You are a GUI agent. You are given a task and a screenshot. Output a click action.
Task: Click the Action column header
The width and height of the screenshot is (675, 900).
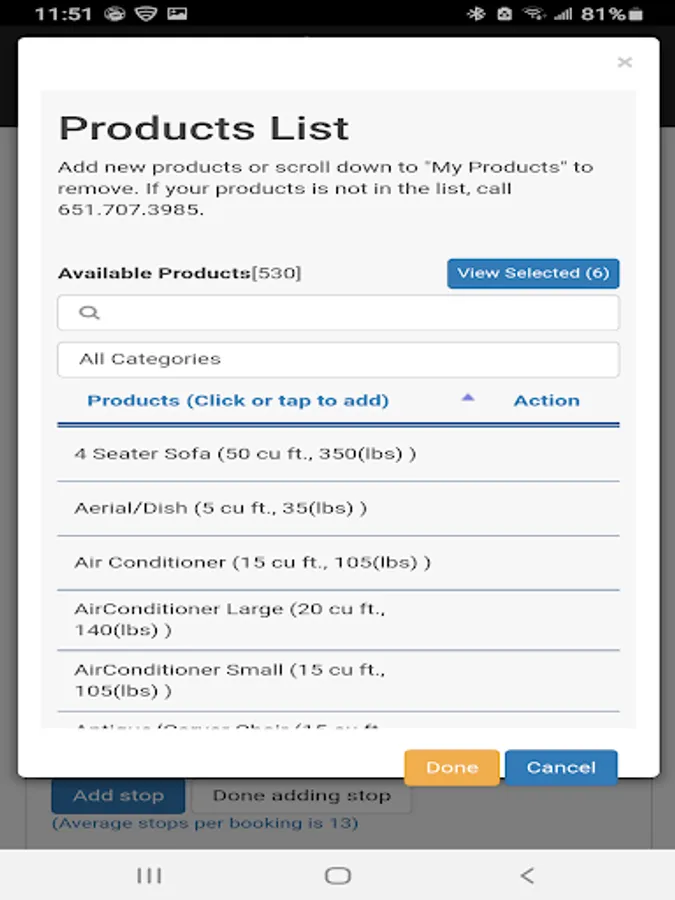coord(546,401)
